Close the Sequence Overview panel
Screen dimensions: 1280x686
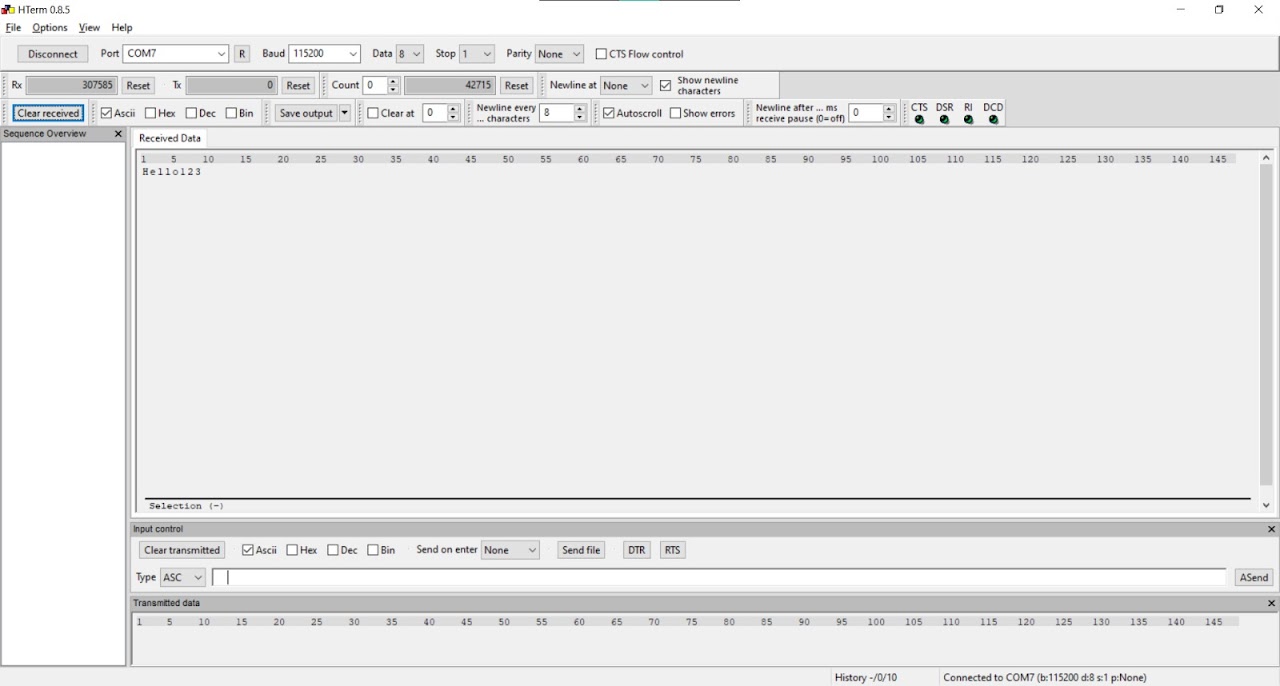click(x=118, y=134)
